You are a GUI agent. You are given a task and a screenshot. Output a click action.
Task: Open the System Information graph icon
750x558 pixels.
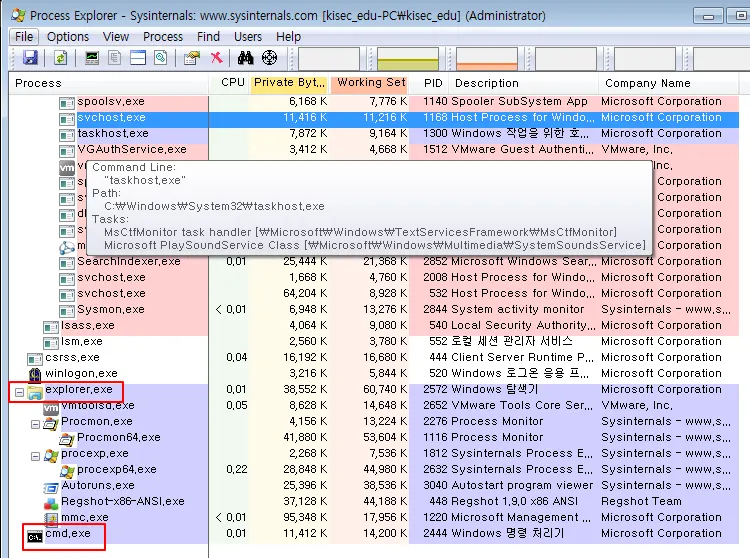(92, 58)
